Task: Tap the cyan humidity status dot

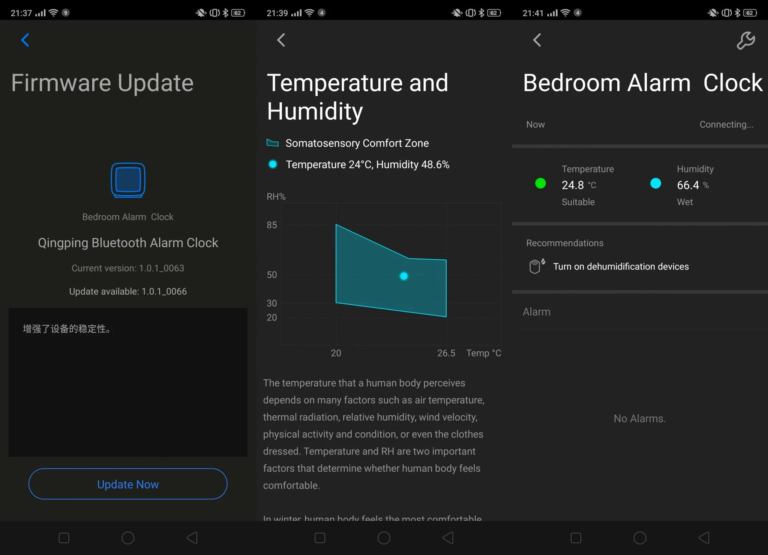Action: pyautogui.click(x=655, y=183)
